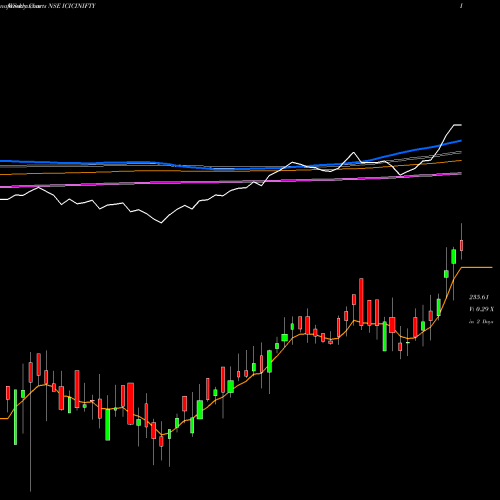Click the 'in 2 Days' label

[x=481, y=322]
